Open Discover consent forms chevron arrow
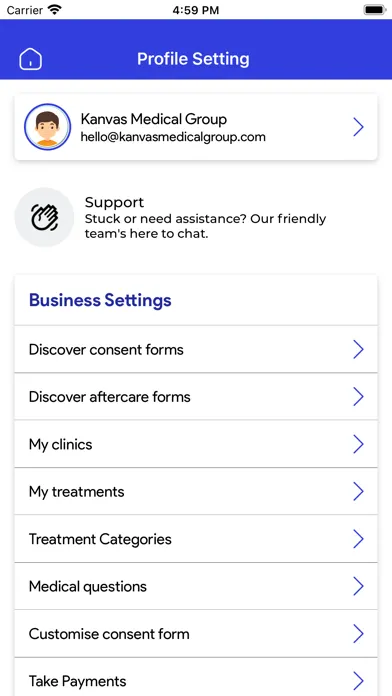This screenshot has width=392, height=696. click(x=358, y=350)
